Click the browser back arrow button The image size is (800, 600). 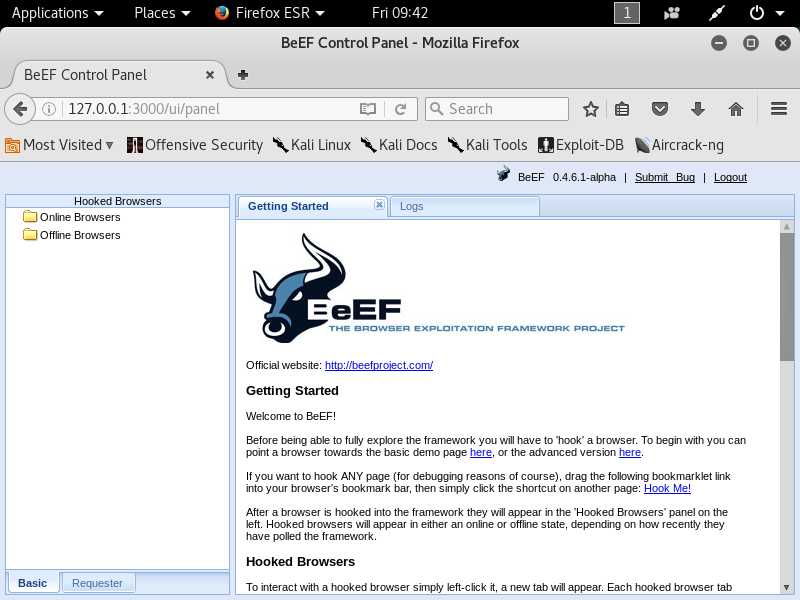[x=20, y=109]
